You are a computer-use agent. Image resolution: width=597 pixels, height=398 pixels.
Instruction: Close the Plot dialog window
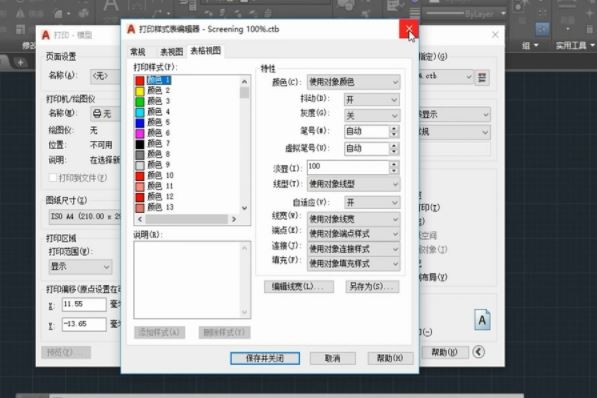point(495,35)
